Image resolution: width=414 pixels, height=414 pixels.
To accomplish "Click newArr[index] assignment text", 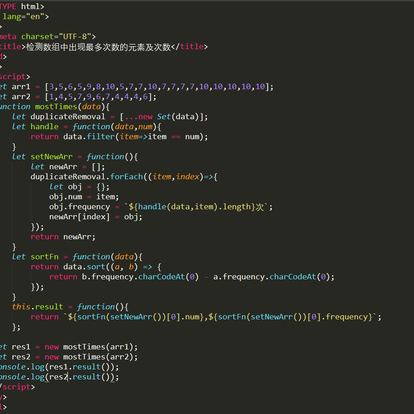I will [x=79, y=217].
